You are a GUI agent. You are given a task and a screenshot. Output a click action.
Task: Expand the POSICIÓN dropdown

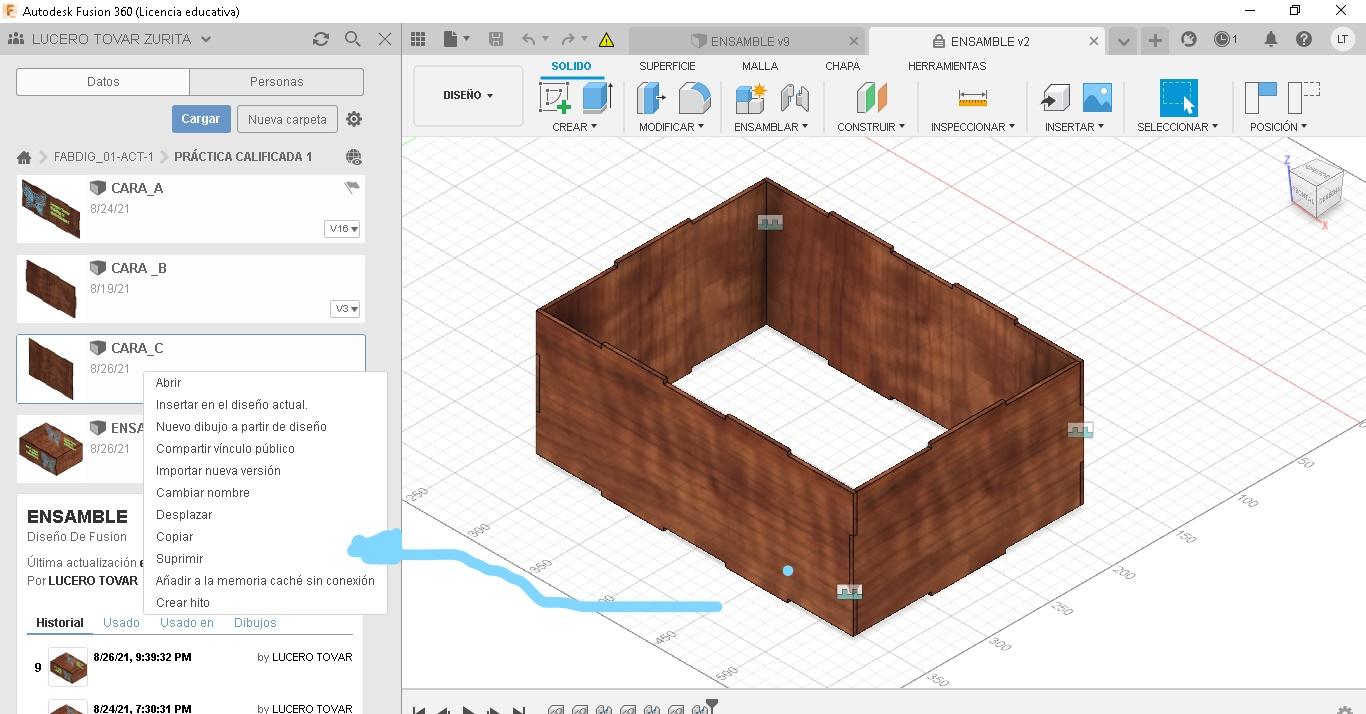1278,127
